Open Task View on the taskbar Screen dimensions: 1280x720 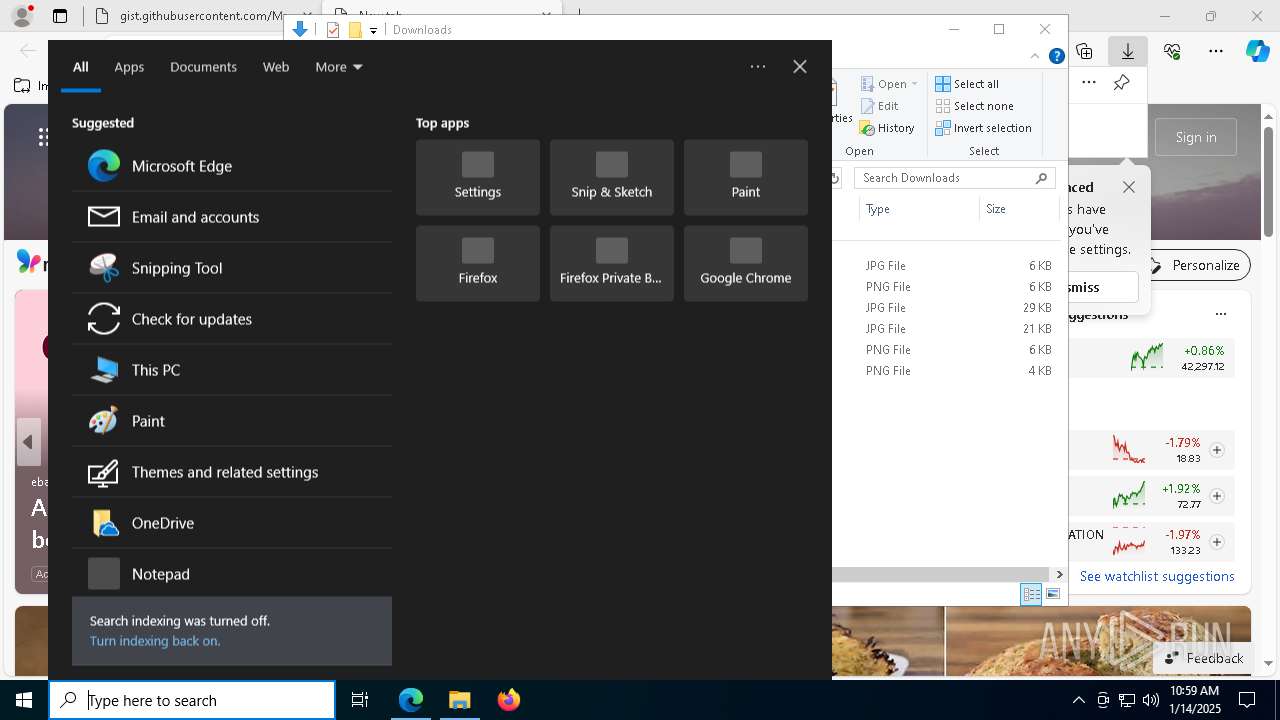[x=360, y=700]
